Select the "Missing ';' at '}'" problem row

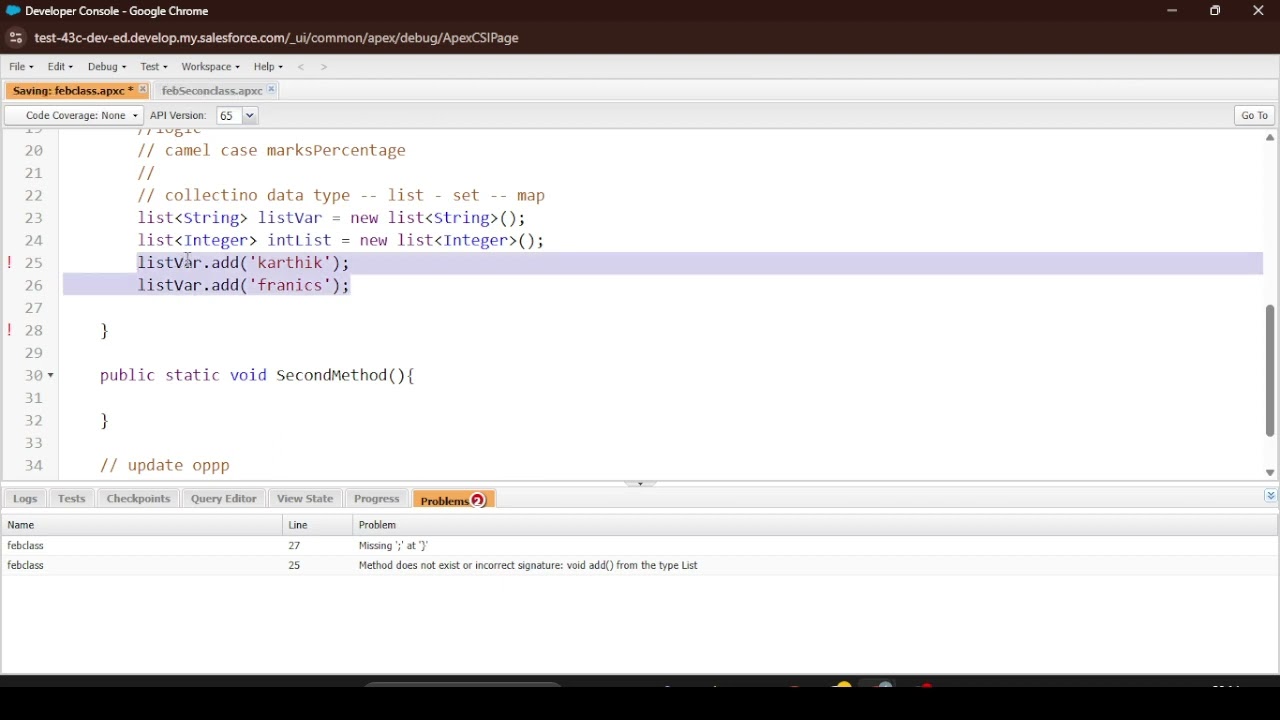pyautogui.click(x=640, y=546)
